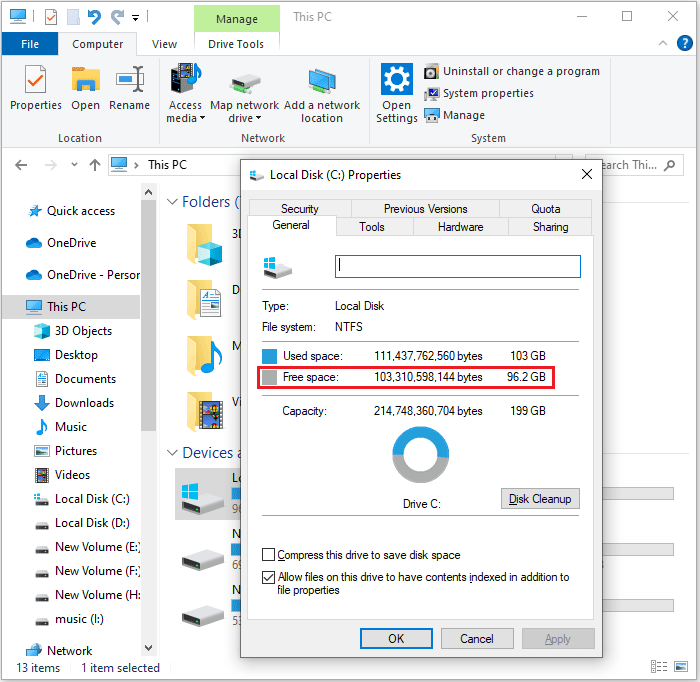This screenshot has height=682, width=700.
Task: Open Settings via the gear icon
Action: [396, 79]
